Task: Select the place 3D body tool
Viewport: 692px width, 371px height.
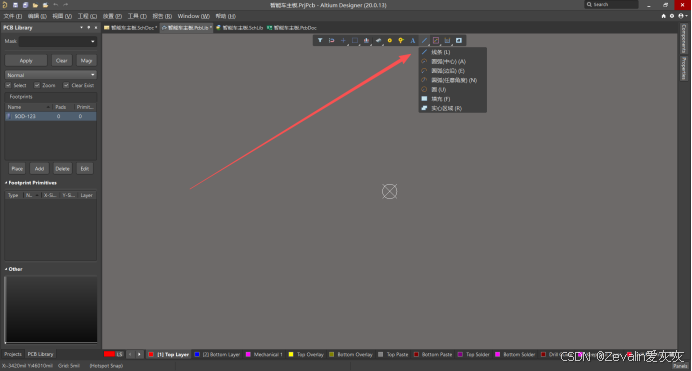Action: (x=378, y=41)
